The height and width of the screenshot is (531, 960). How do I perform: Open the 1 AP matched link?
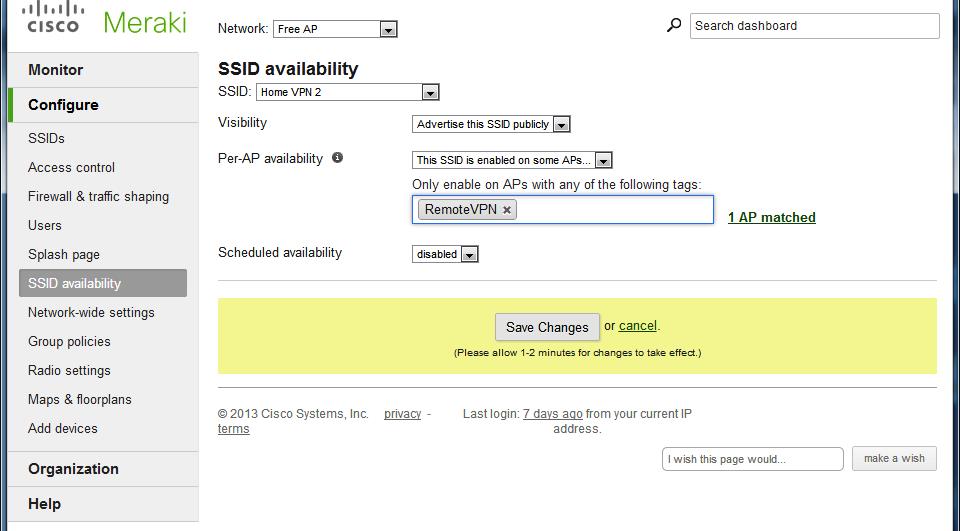(x=771, y=218)
